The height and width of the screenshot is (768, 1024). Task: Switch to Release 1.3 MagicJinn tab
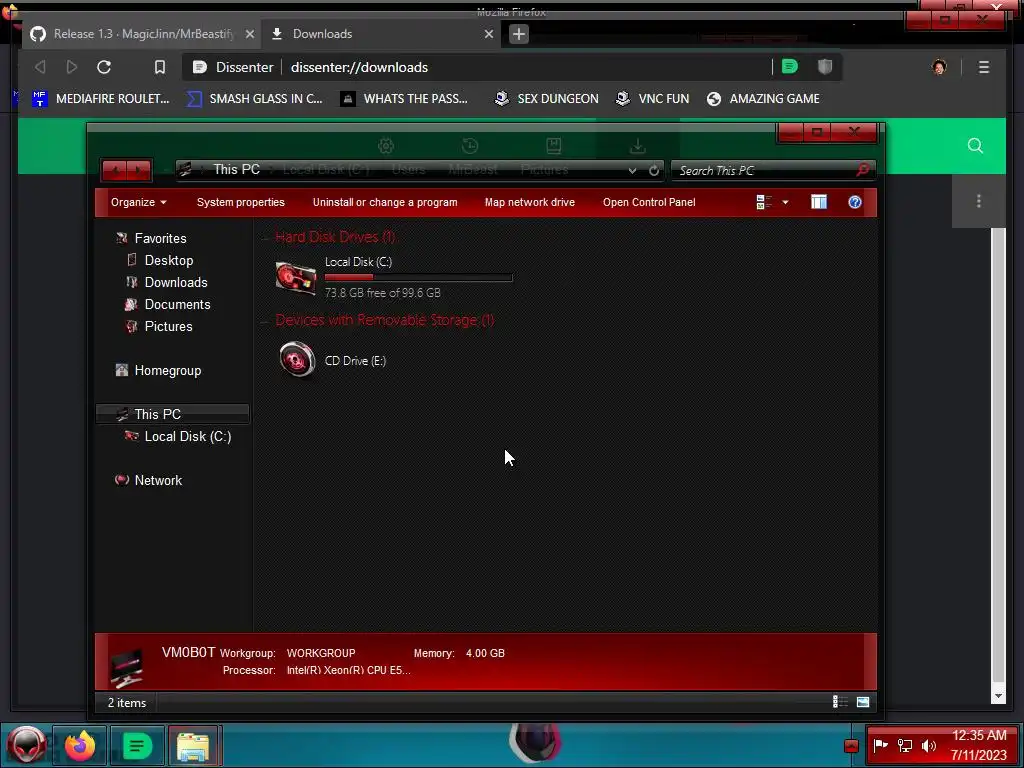pyautogui.click(x=142, y=34)
